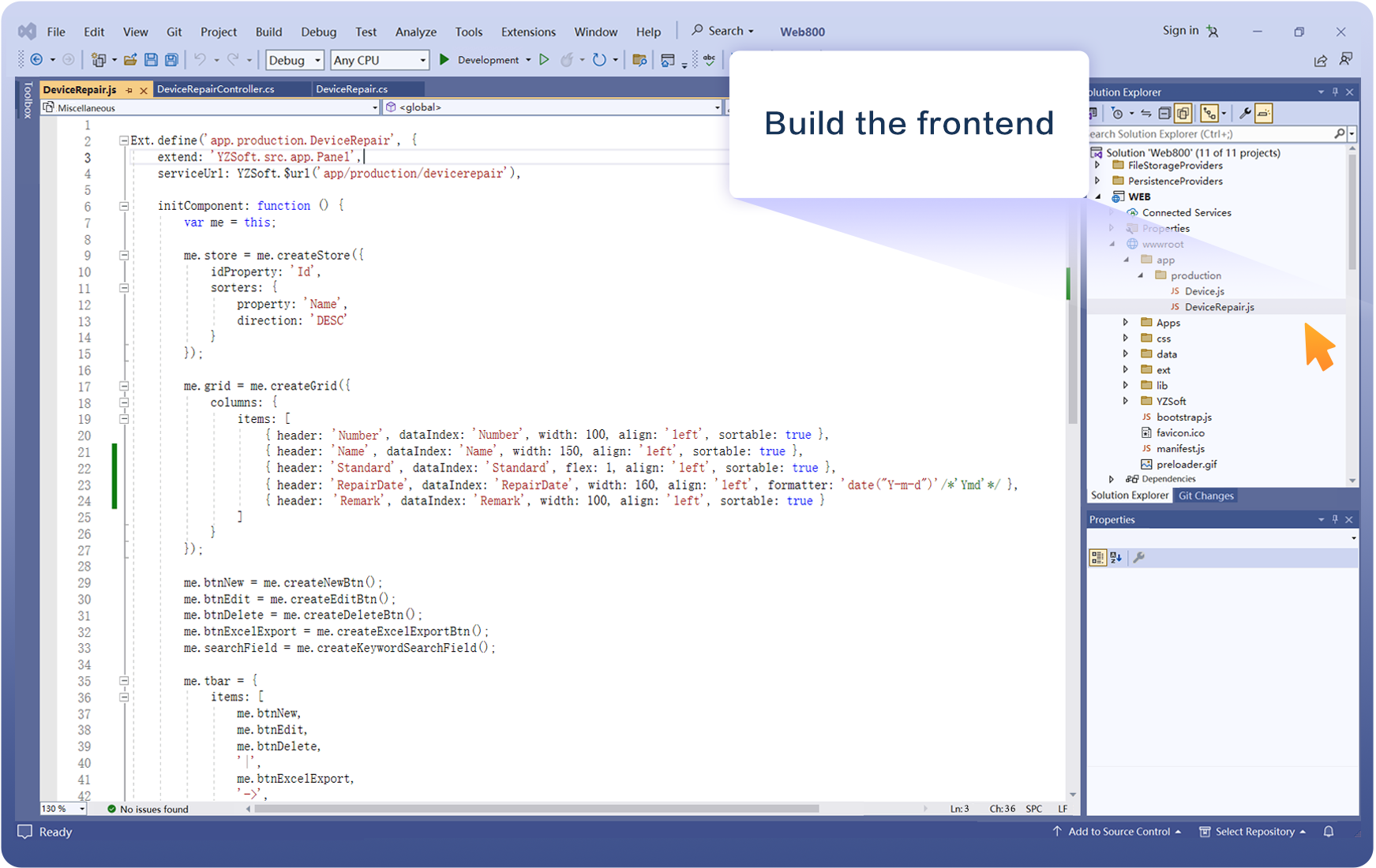The width and height of the screenshot is (1376, 868).
Task: Collapse the Ext.define code block on line 2
Action: click(124, 140)
